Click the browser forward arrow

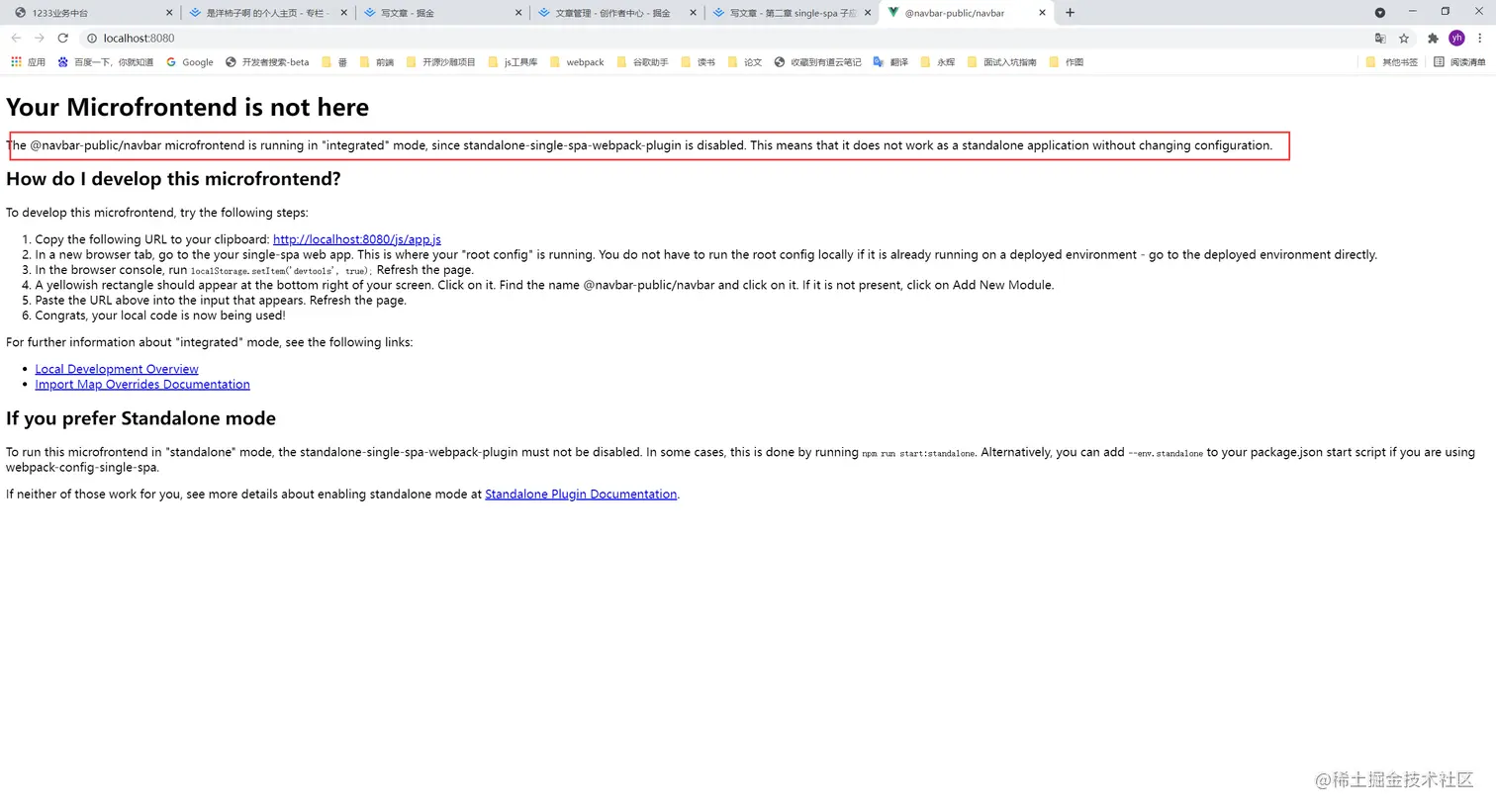point(40,38)
